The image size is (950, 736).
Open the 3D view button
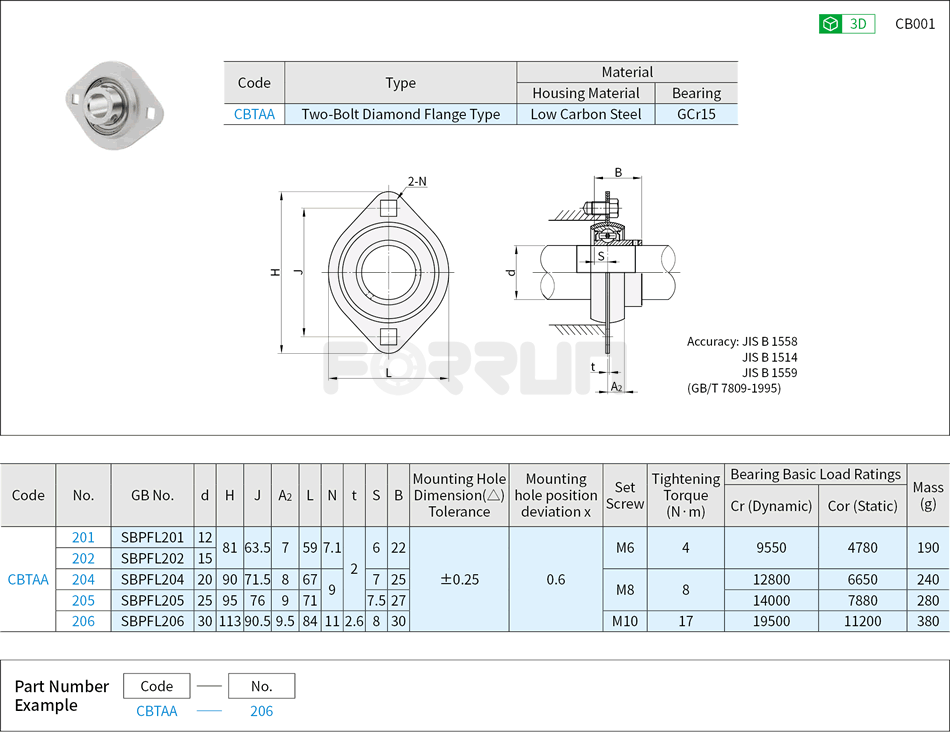[847, 24]
